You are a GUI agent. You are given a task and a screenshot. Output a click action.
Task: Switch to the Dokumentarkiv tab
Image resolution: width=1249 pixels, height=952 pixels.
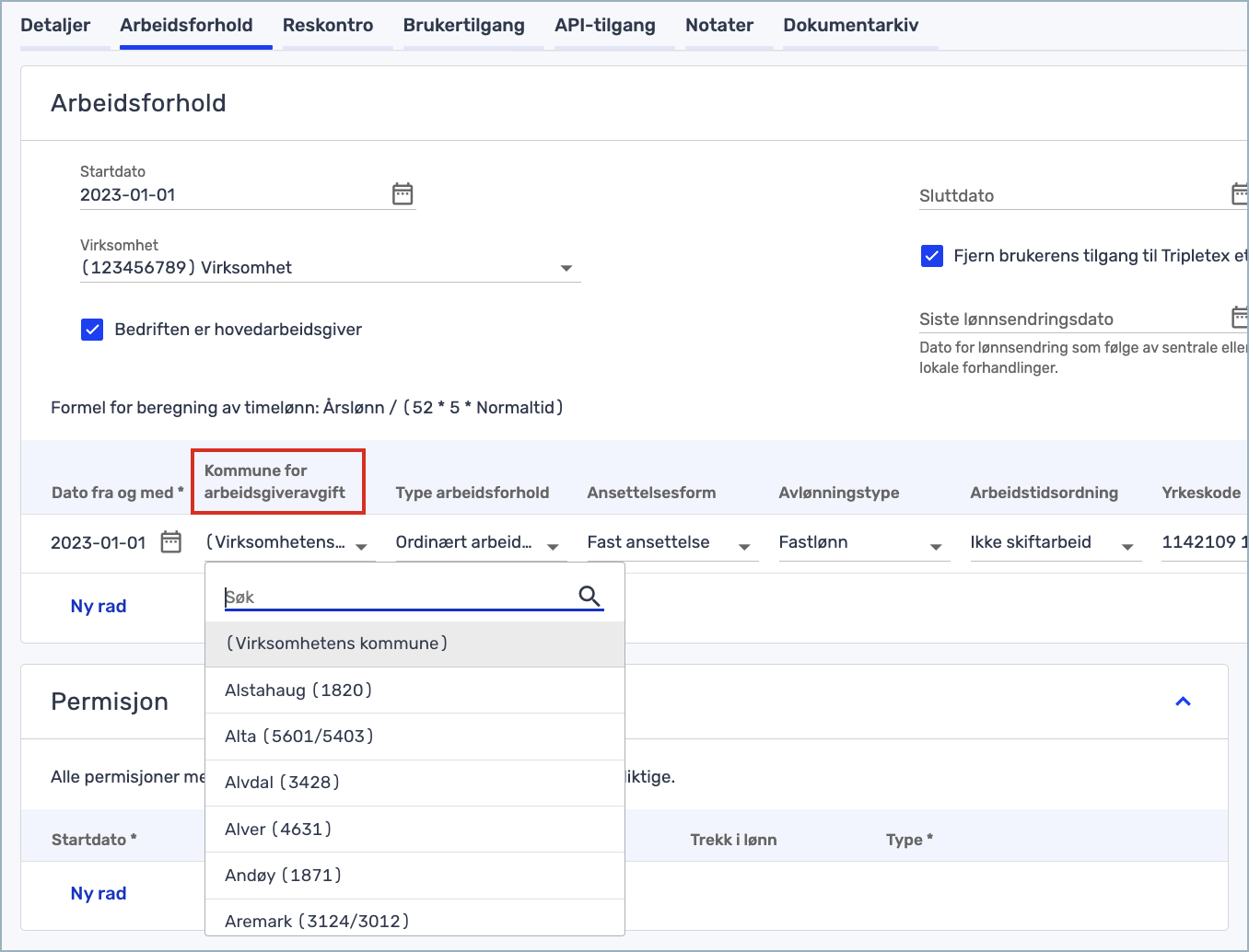(851, 26)
